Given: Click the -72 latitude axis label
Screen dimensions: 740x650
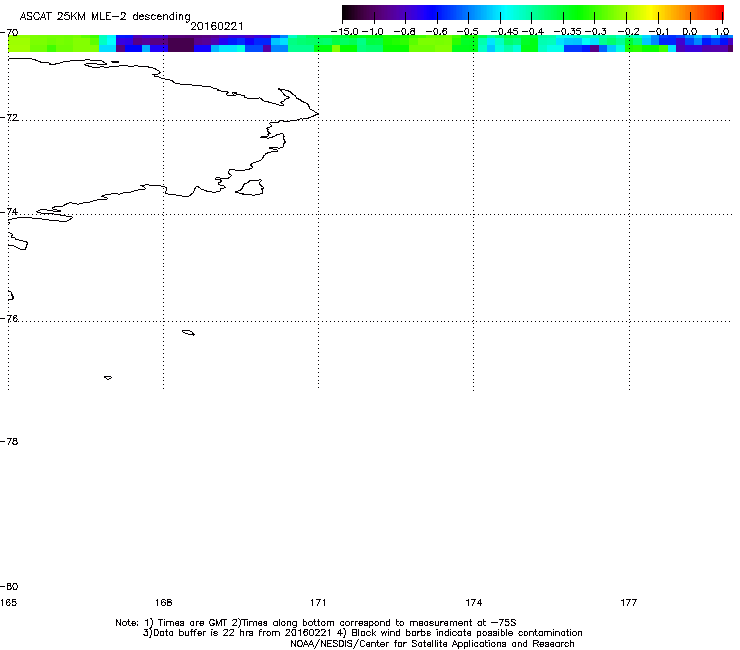Looking at the screenshot, I should tap(9, 118).
